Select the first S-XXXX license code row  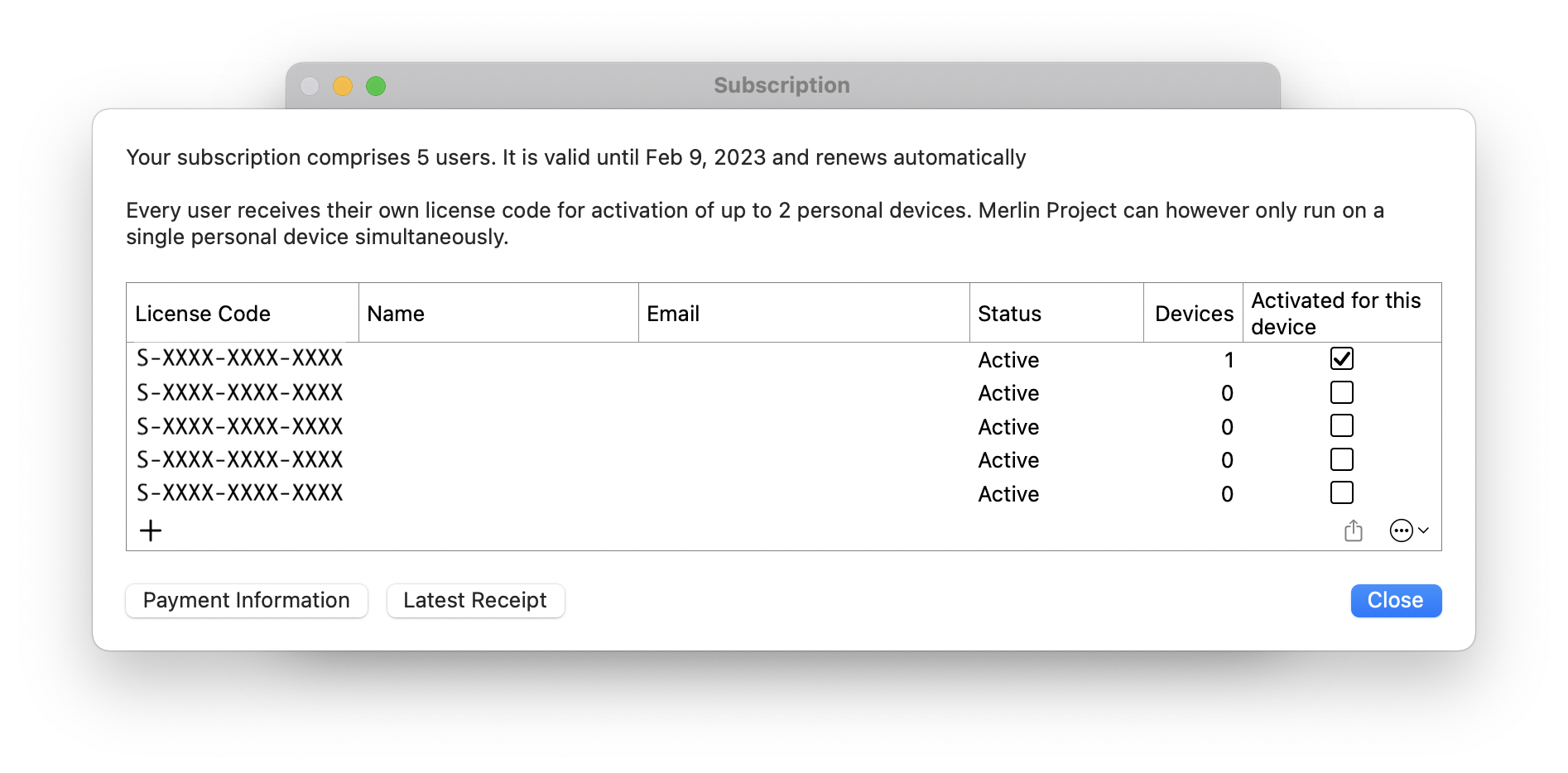coord(240,358)
